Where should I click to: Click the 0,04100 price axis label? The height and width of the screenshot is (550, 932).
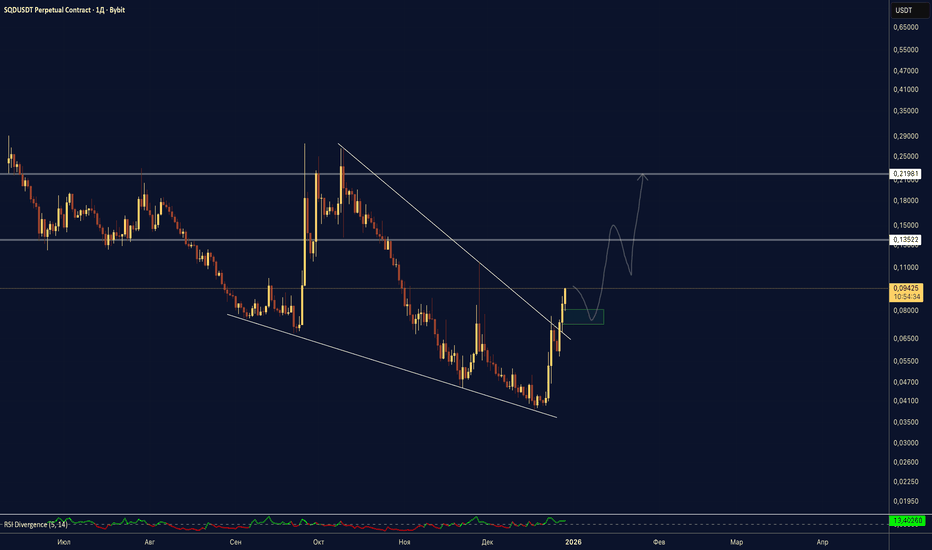click(905, 401)
